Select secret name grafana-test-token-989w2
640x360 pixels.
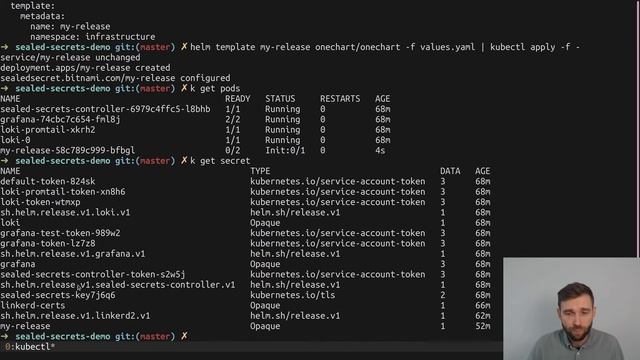(x=60, y=233)
